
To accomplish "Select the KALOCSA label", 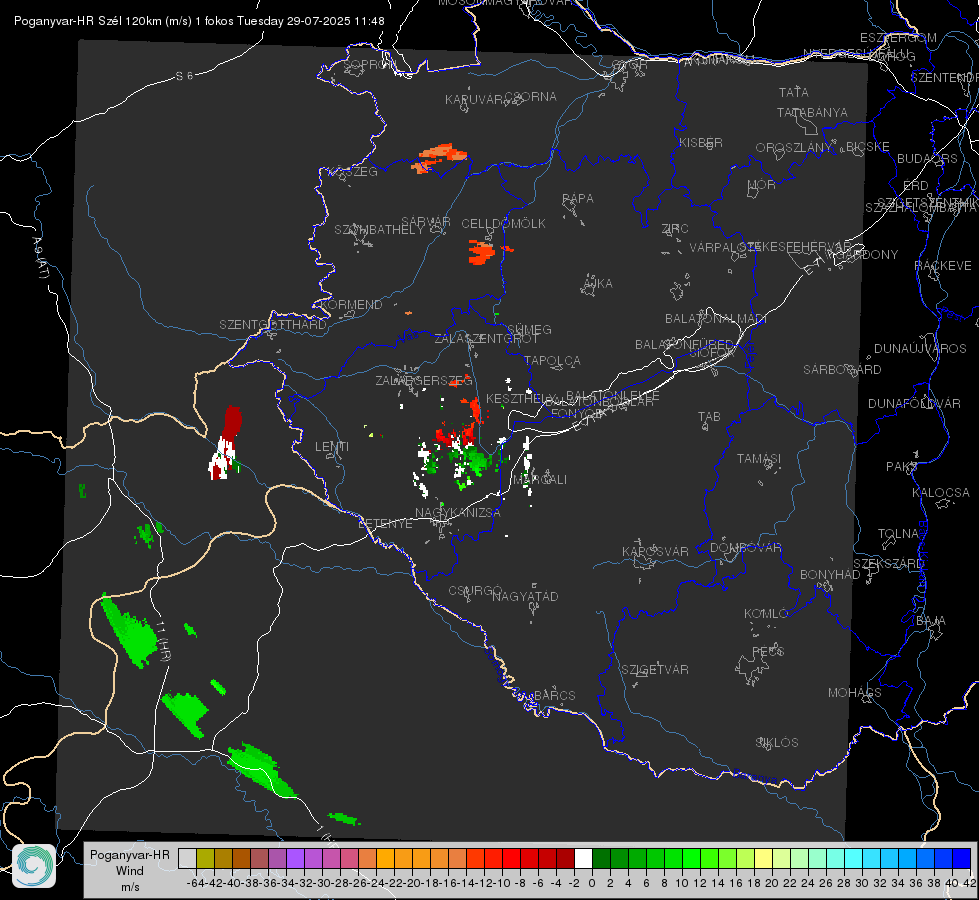I will click(941, 493).
